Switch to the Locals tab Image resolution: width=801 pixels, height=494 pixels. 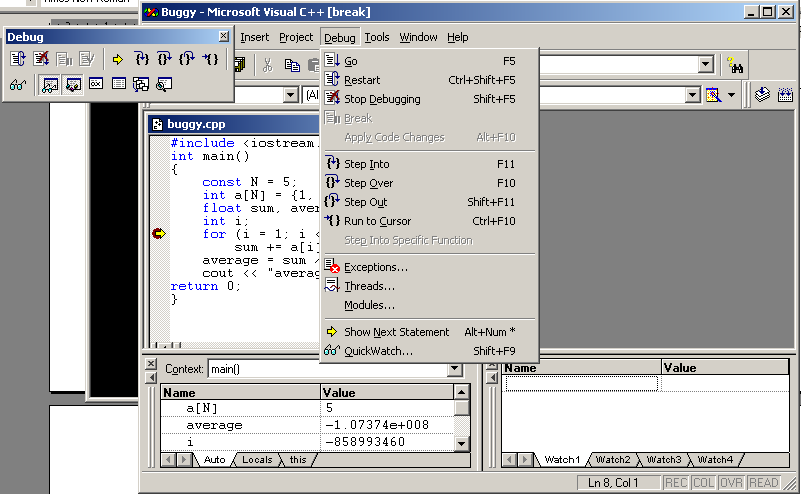click(x=257, y=460)
